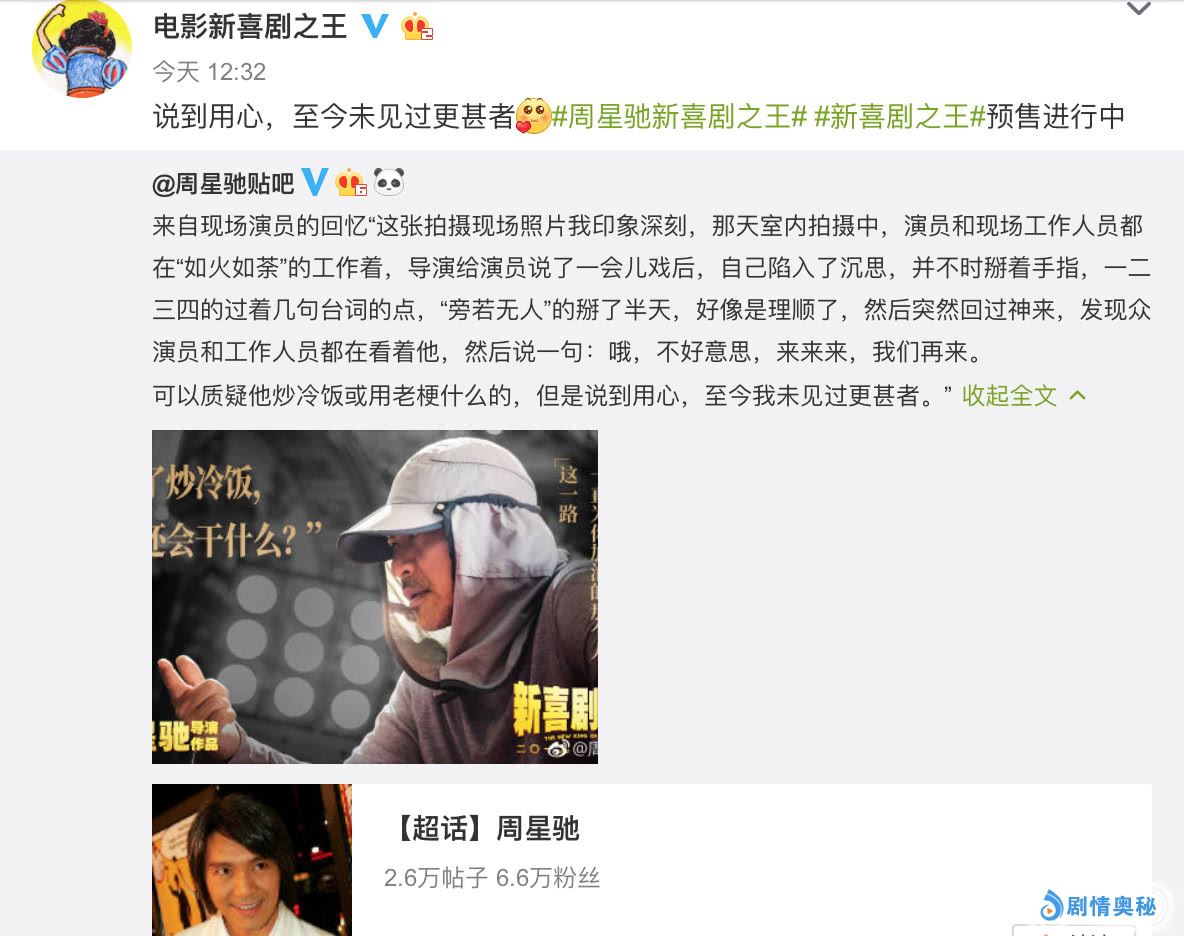Viewport: 1184px width, 936px height.
Task: Open the @周星驰贴吧 account link
Action: pyautogui.click(x=223, y=183)
